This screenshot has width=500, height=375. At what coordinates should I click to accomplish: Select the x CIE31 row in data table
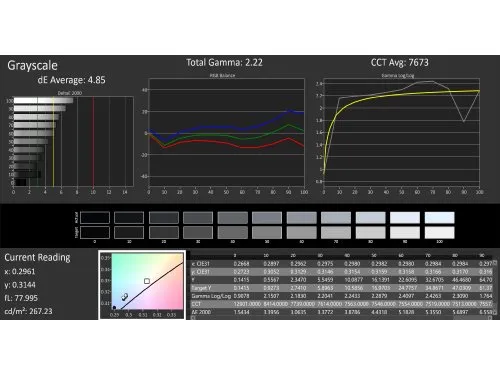(x=342, y=264)
